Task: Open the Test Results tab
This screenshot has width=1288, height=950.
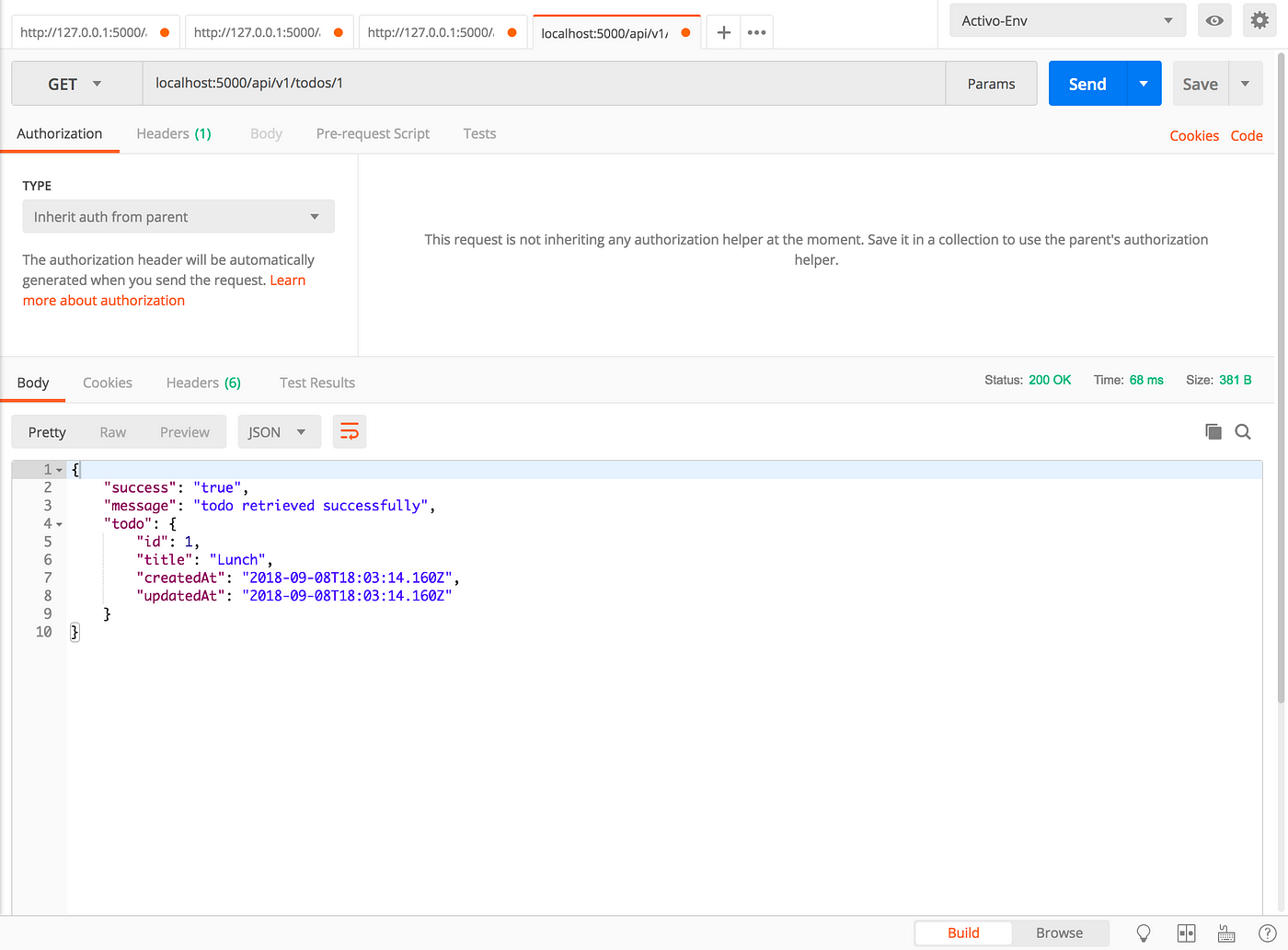Action: [x=317, y=383]
